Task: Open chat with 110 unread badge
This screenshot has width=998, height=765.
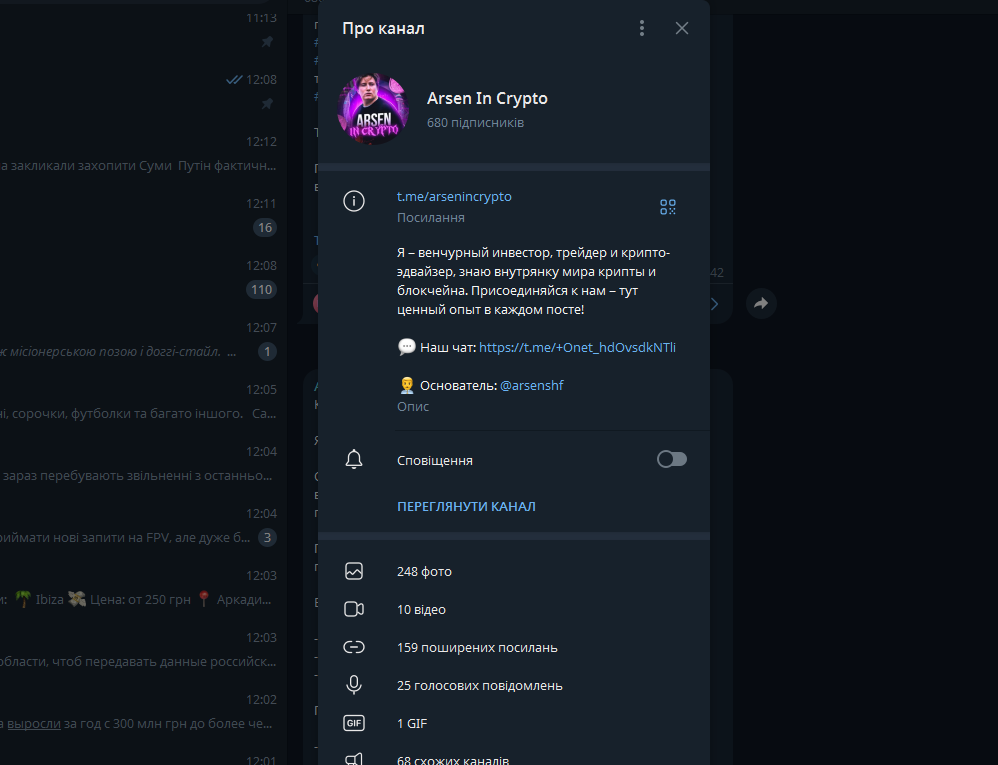Action: click(x=143, y=277)
